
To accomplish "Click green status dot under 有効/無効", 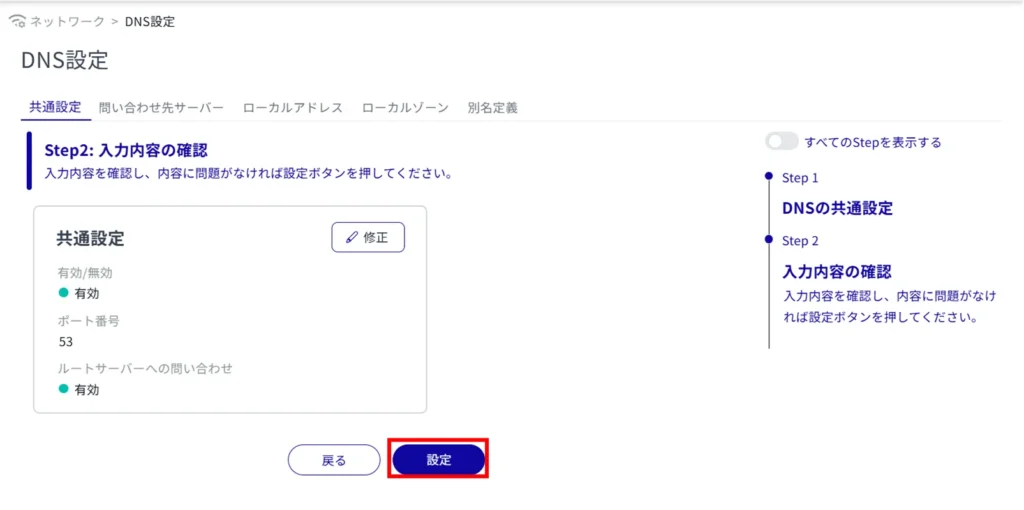I will [64, 293].
